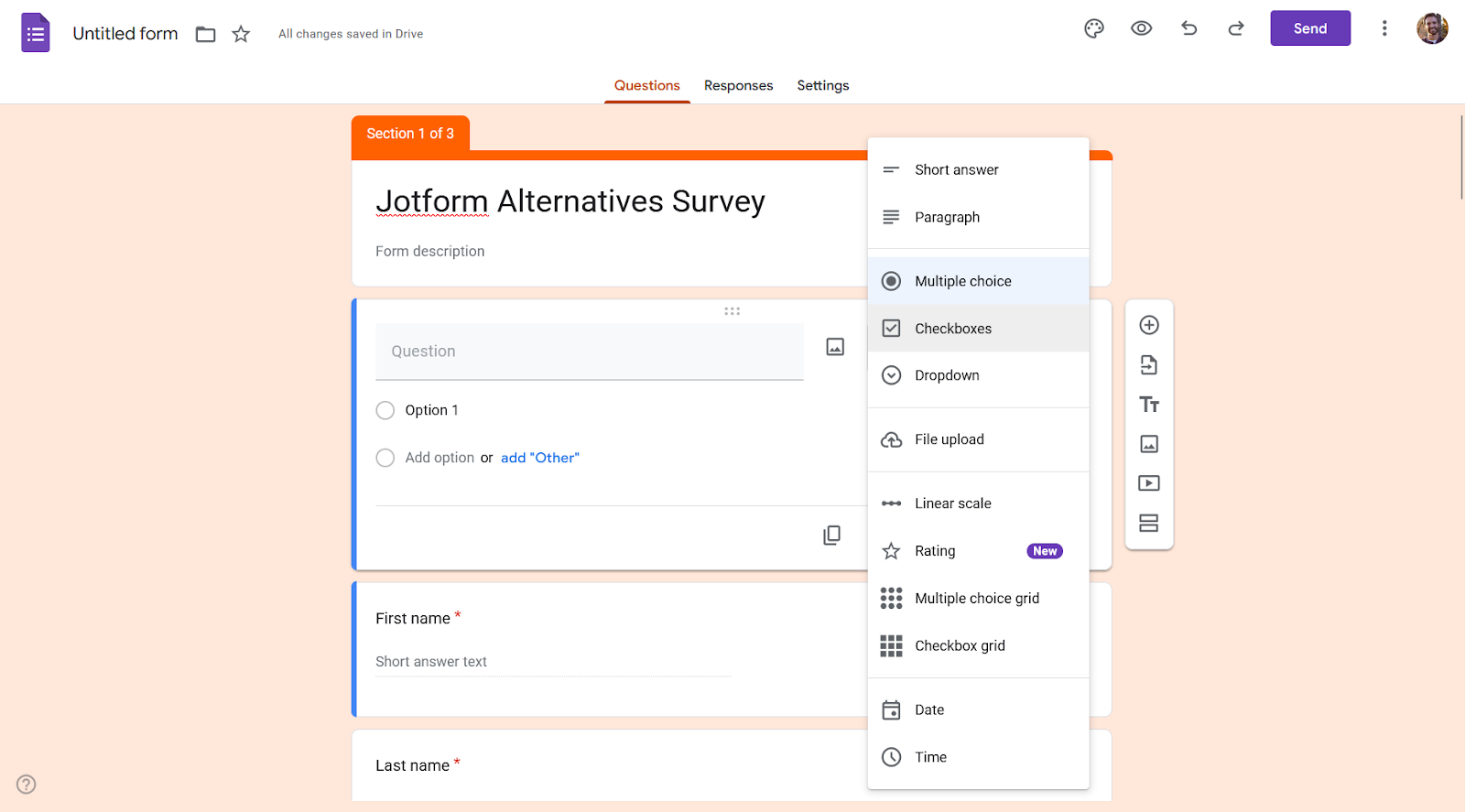Viewport: 1465px width, 812px height.
Task: Add title and description from sidebar
Action: point(1149,405)
